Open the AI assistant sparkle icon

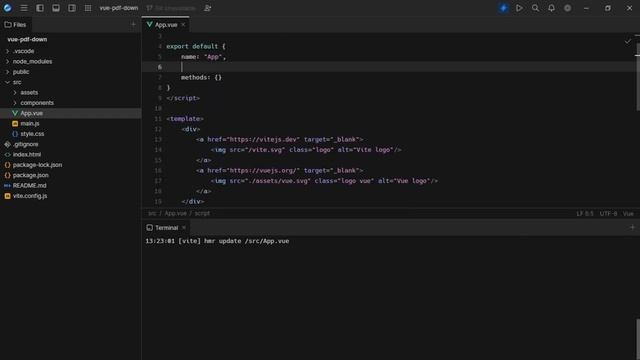(x=503, y=8)
